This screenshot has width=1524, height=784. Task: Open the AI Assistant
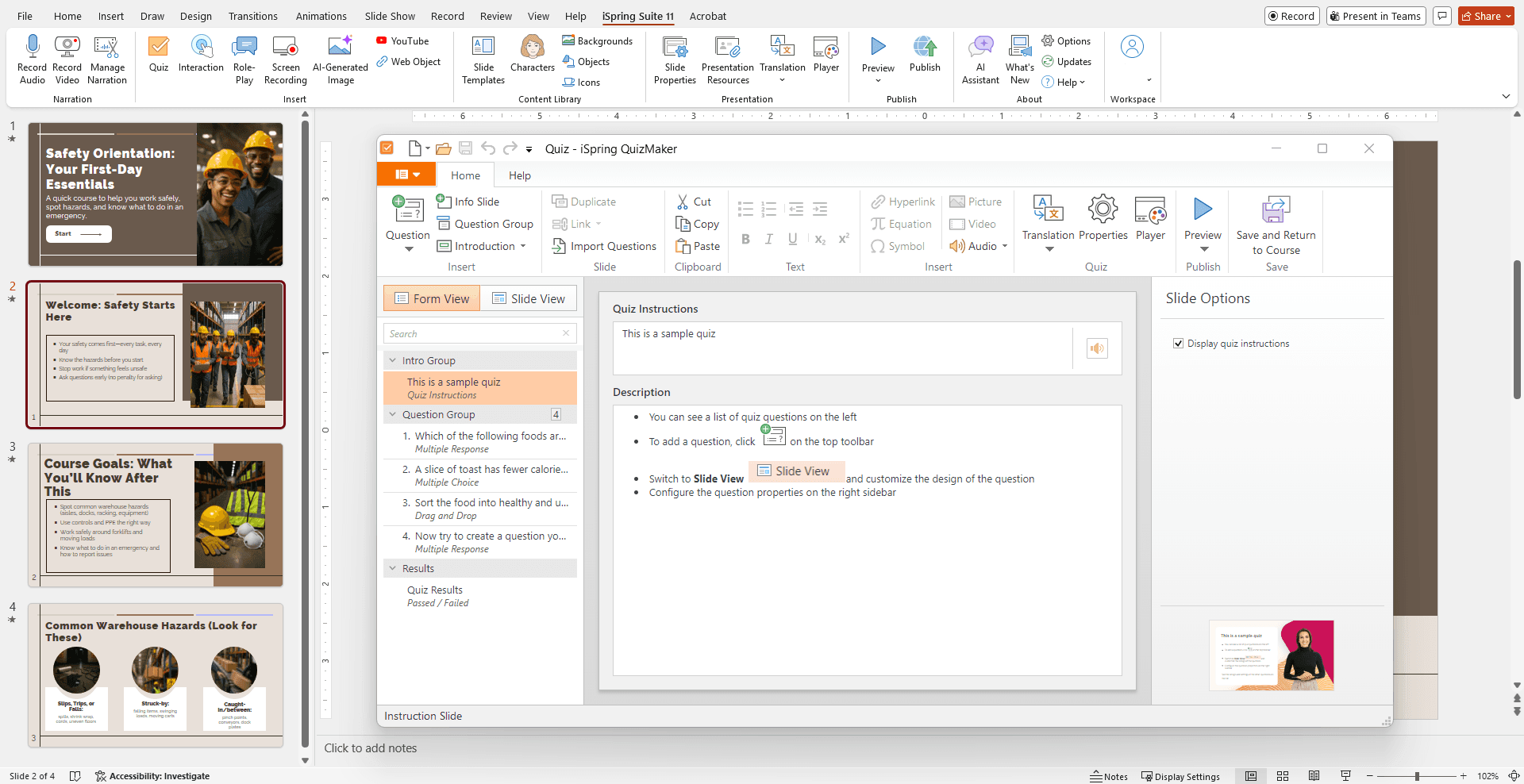[980, 56]
